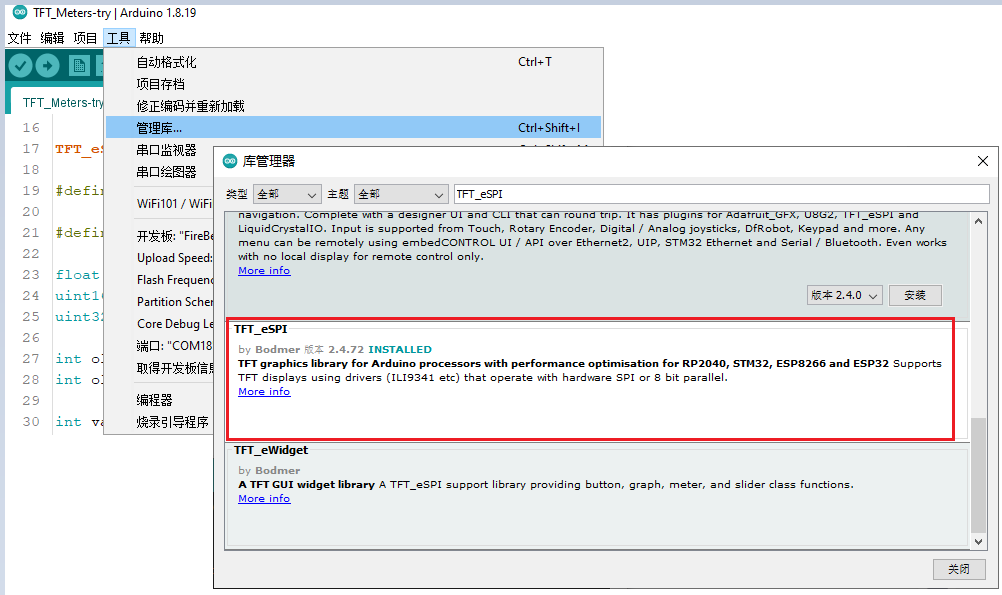This screenshot has height=595, width=1002.
Task: Click the library list scrollbar up arrow
Action: tap(978, 221)
